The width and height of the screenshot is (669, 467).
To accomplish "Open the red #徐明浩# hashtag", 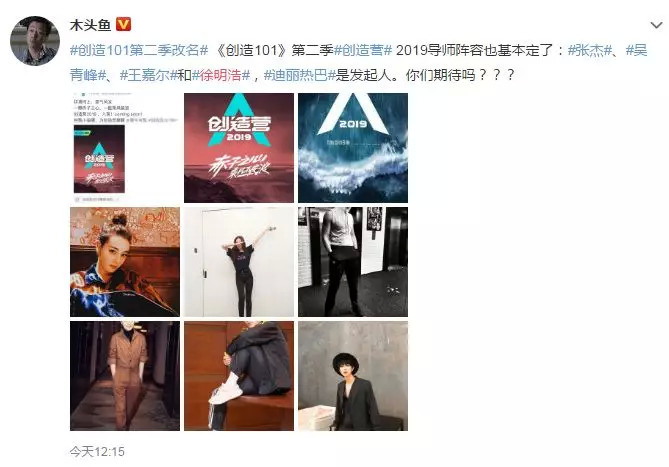I will tap(221, 75).
